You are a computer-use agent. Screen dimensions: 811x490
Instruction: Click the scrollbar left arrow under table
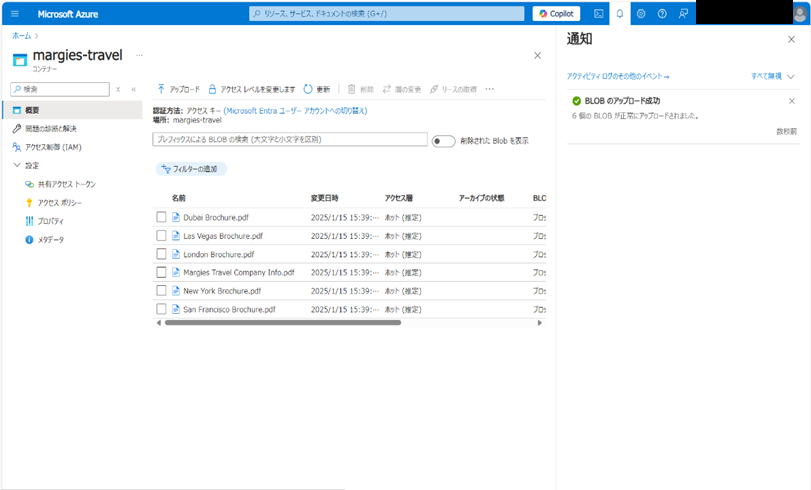158,323
